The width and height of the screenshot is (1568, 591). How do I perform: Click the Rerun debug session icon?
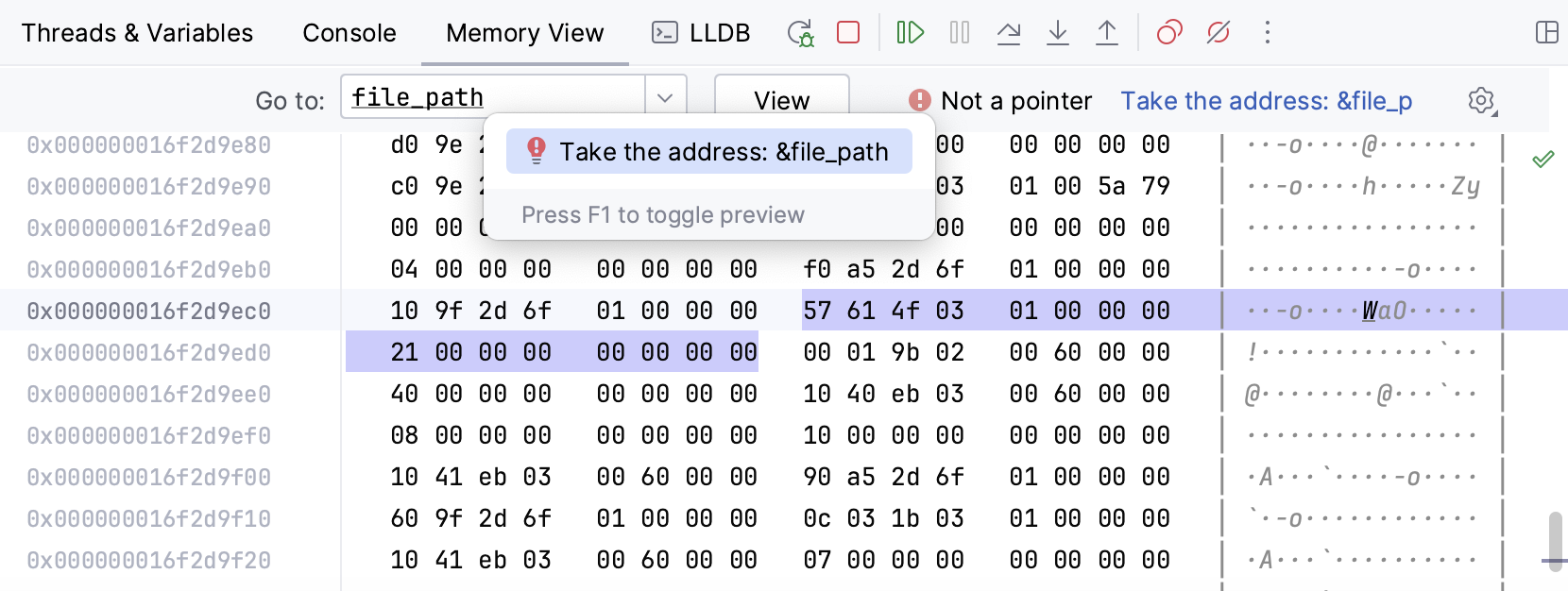(x=800, y=33)
